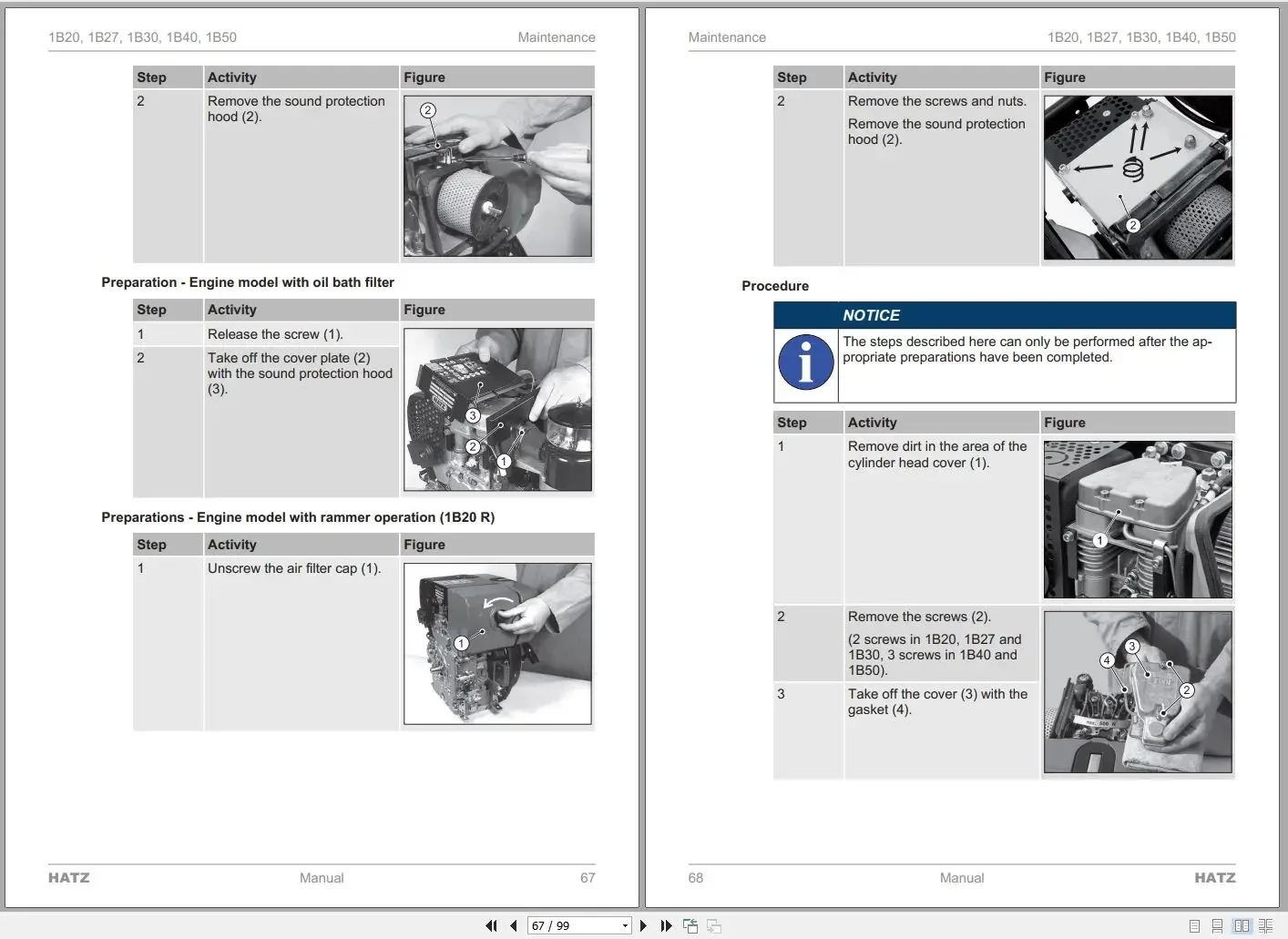Click the oil bath filter engine figure
Image resolution: width=1288 pixels, height=939 pixels.
[497, 410]
